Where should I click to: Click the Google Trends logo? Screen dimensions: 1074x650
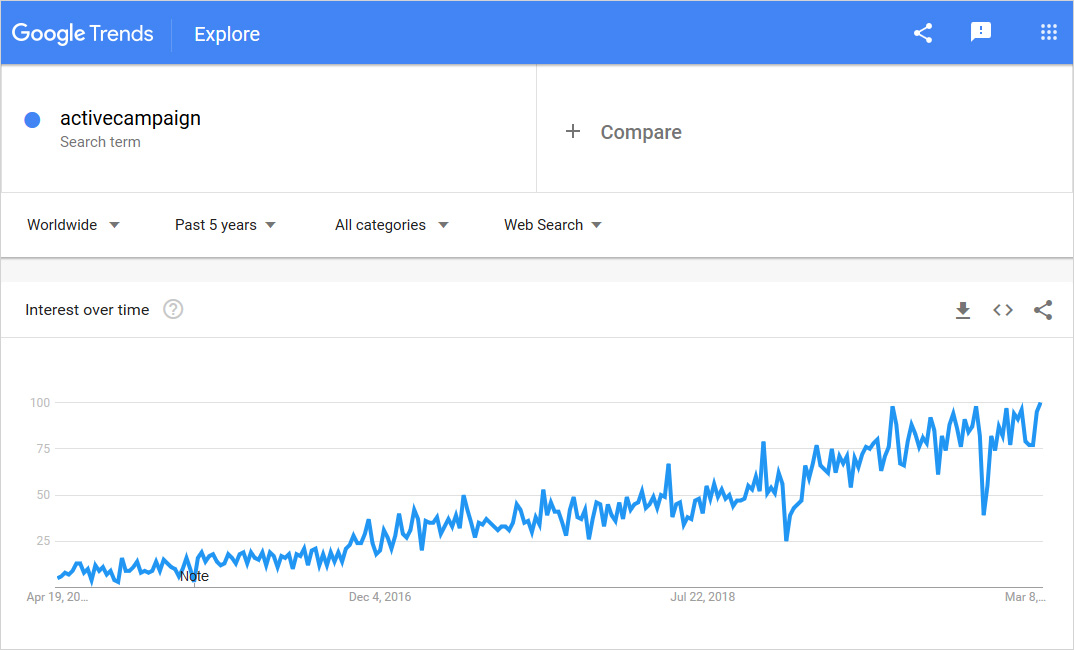pos(83,33)
